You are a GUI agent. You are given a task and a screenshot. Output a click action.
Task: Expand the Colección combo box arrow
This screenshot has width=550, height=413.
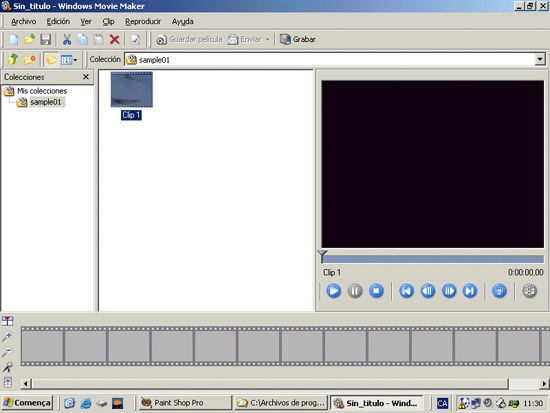click(540, 59)
